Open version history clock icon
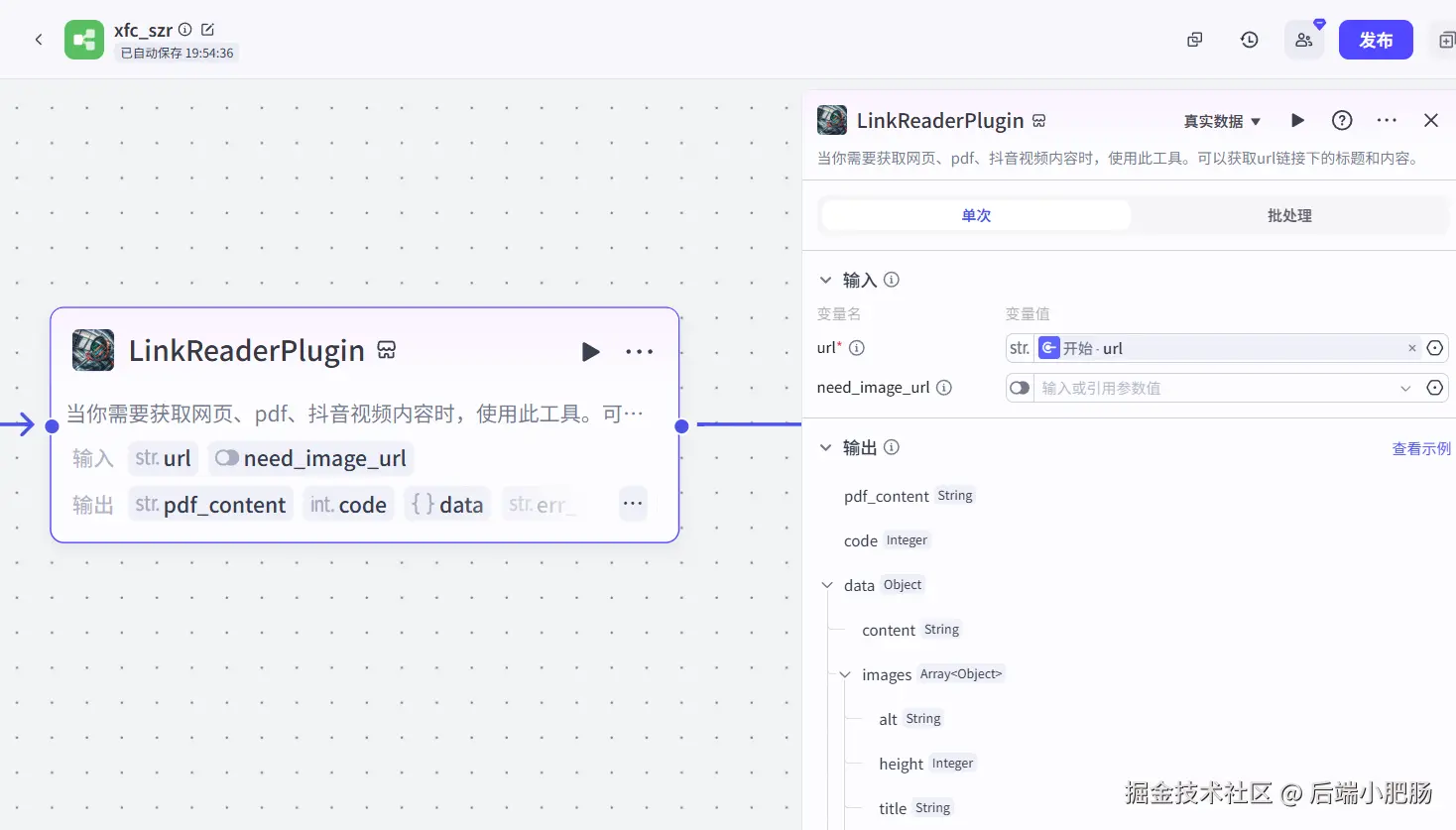Viewport: 1456px width, 830px height. [1250, 40]
